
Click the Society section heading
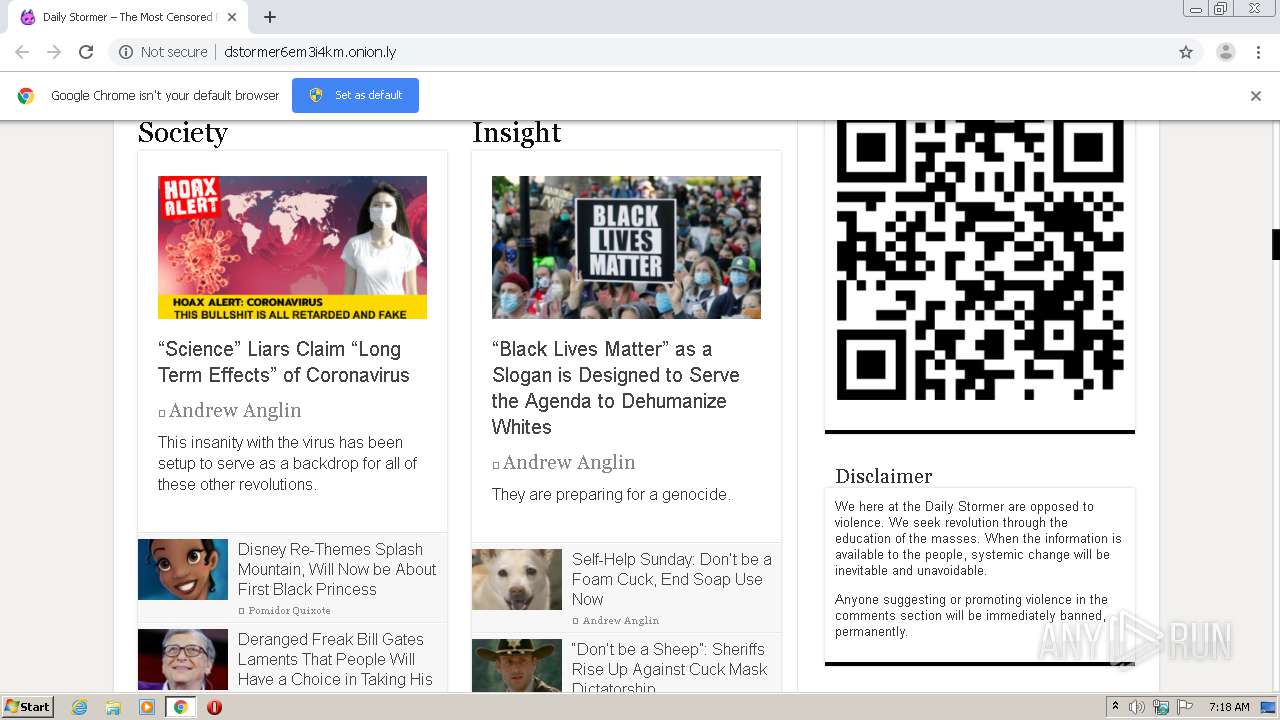(183, 133)
